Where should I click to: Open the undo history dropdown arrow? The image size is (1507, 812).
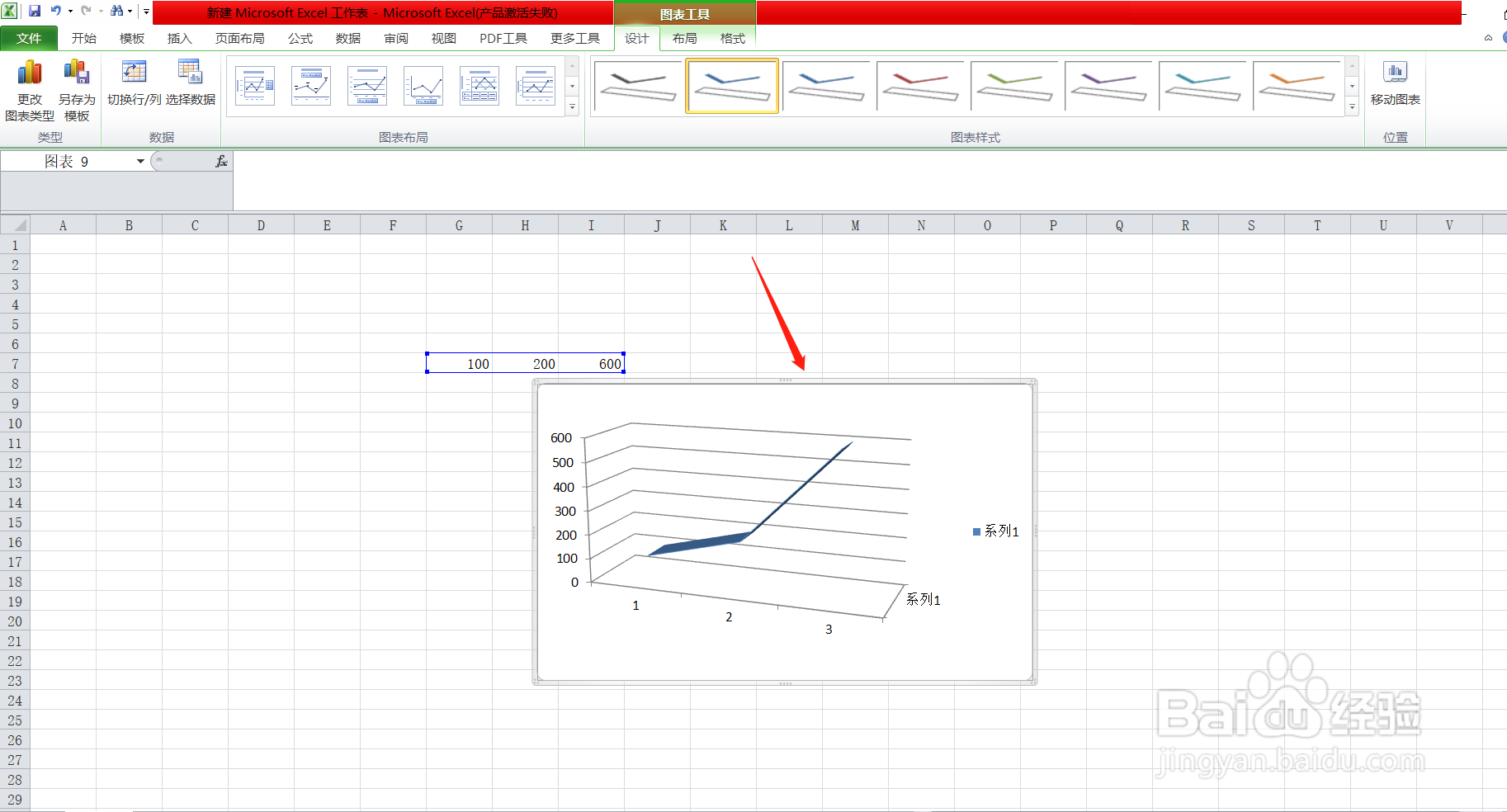point(70,12)
